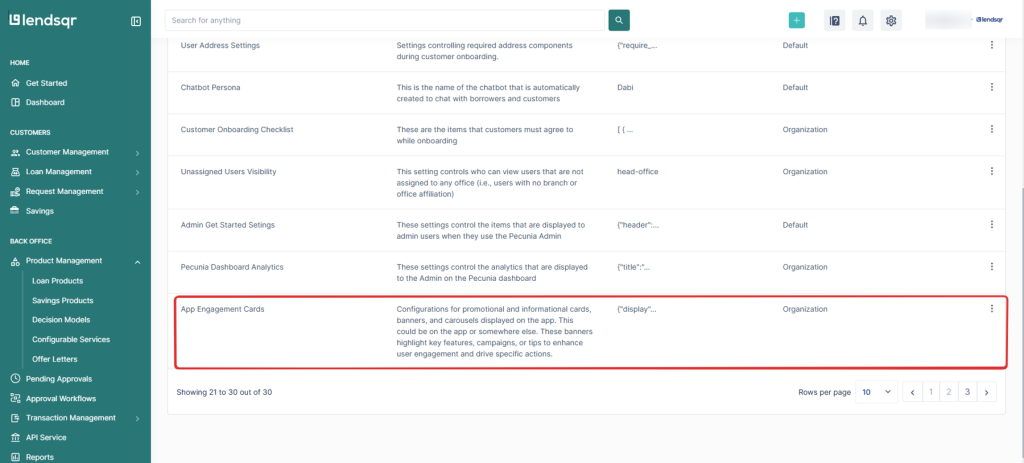Go to pagination page 2
The image size is (1024, 463).
click(948, 393)
